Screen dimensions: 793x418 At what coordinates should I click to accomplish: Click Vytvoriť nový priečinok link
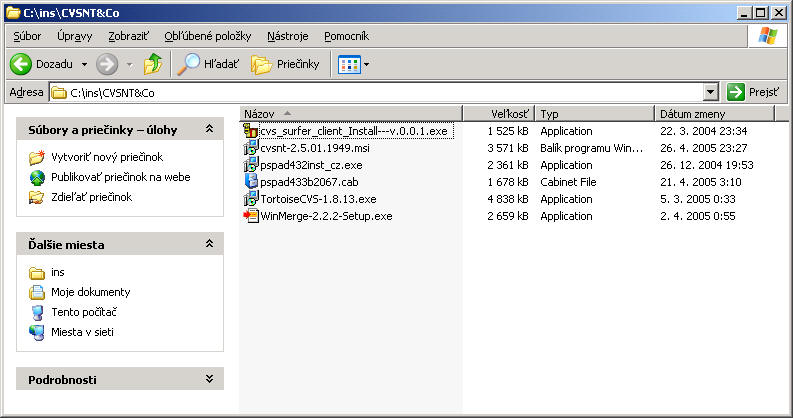coord(107,157)
